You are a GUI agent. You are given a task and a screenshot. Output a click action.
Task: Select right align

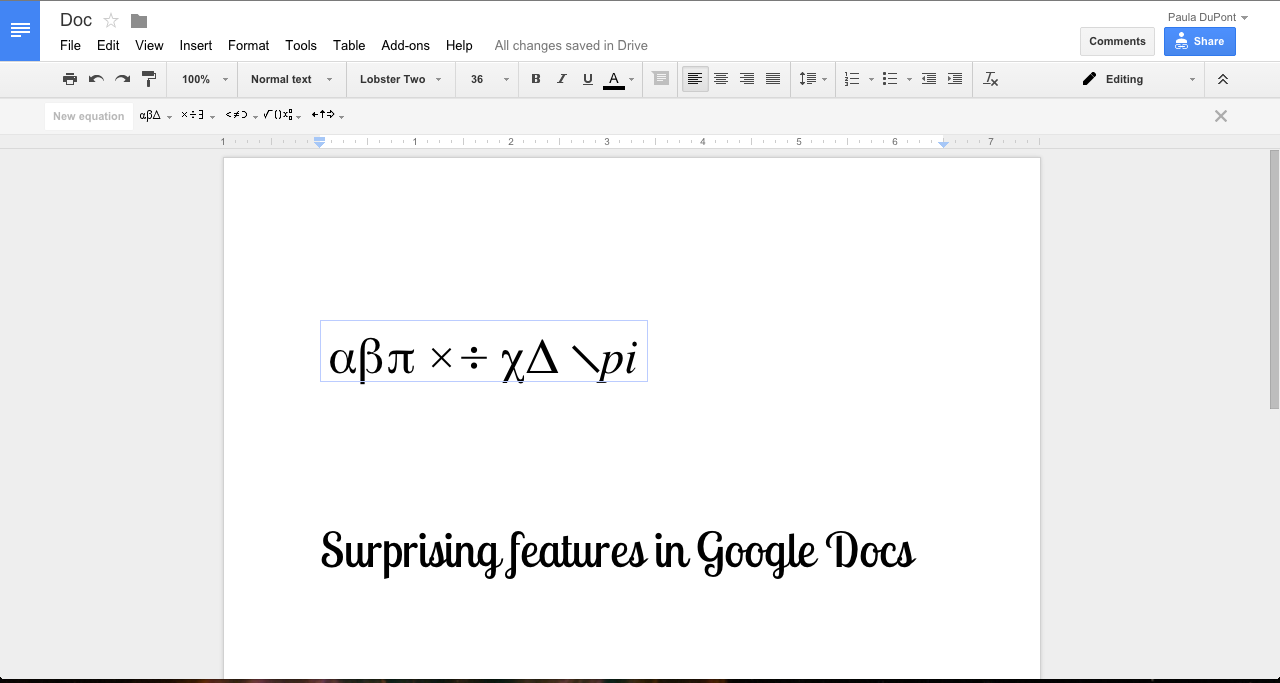[x=747, y=79]
